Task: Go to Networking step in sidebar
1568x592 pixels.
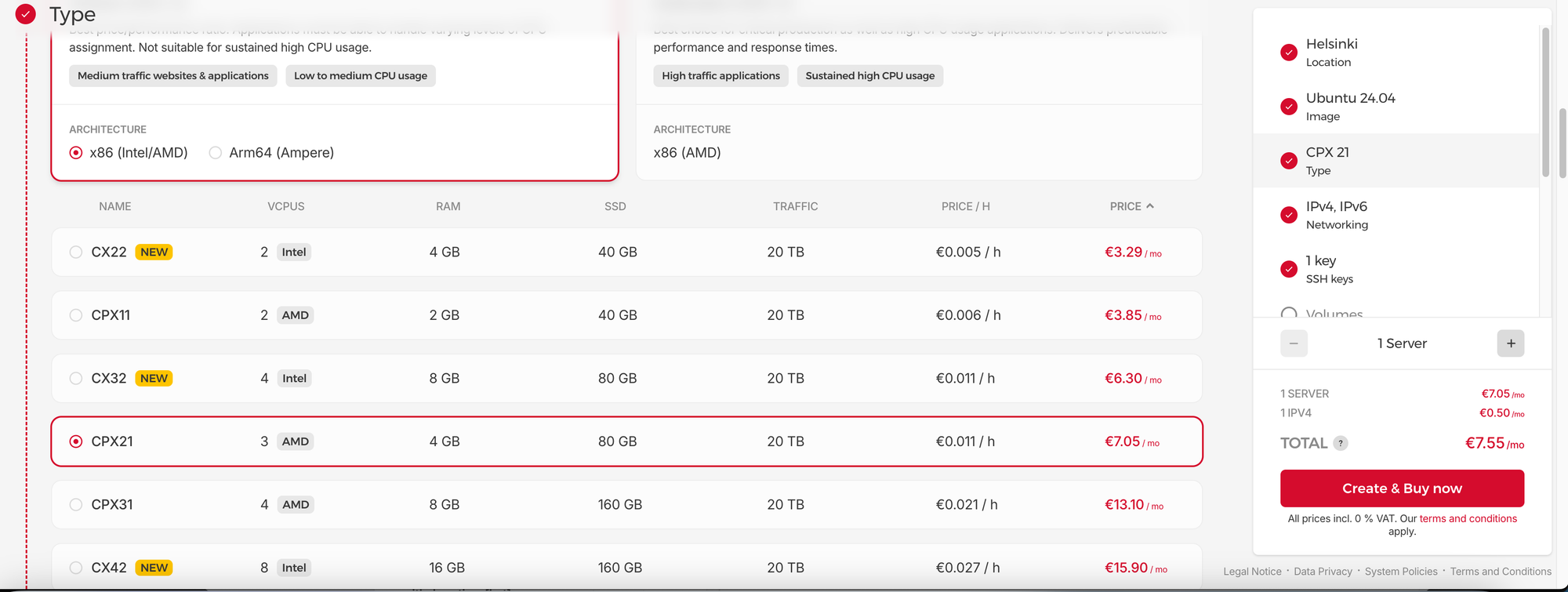Action: [x=1336, y=215]
